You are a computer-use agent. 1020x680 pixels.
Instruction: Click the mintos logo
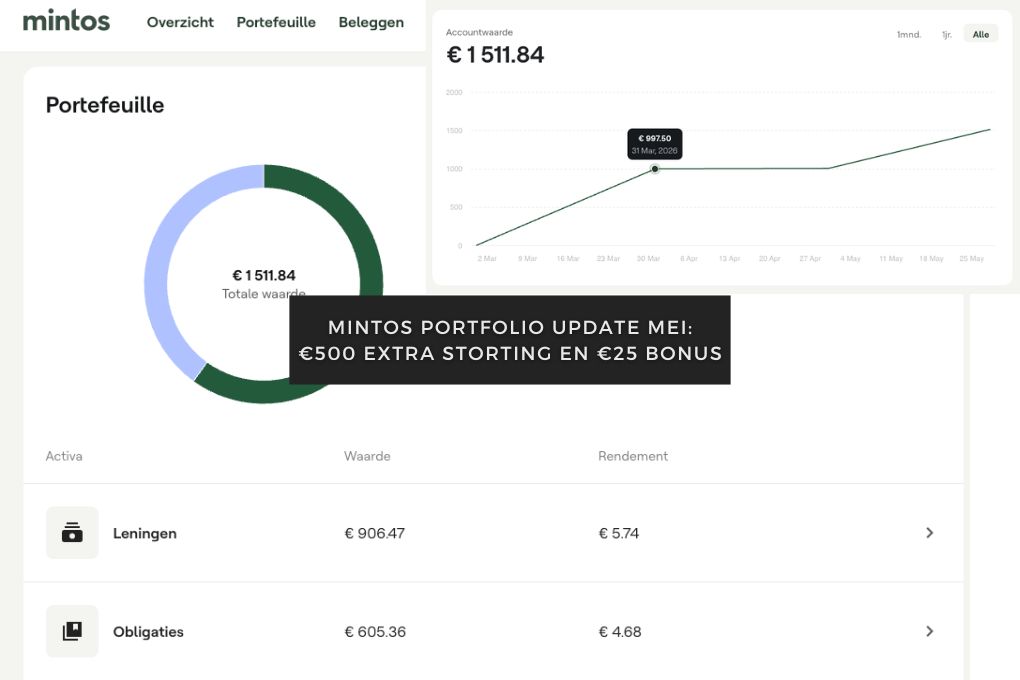(66, 20)
